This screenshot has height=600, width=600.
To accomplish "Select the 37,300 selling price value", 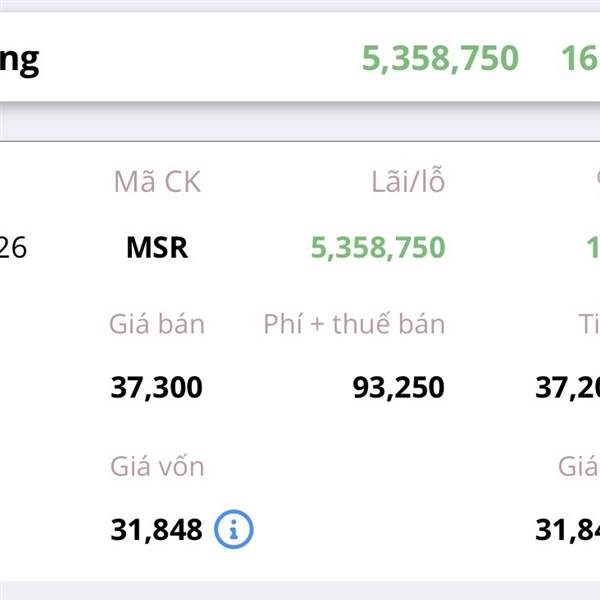I will tap(156, 388).
